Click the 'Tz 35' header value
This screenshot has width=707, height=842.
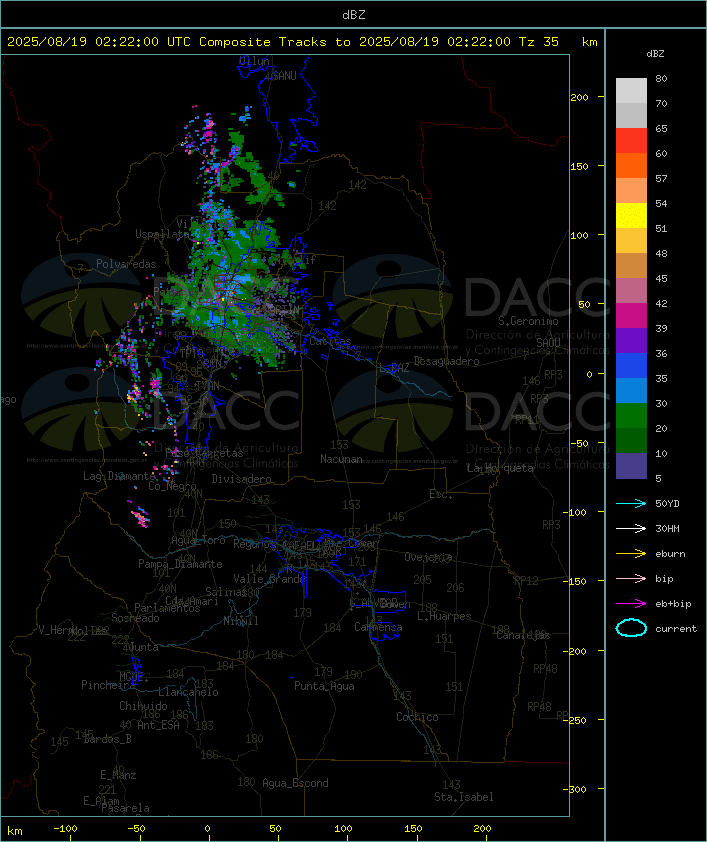coord(539,42)
